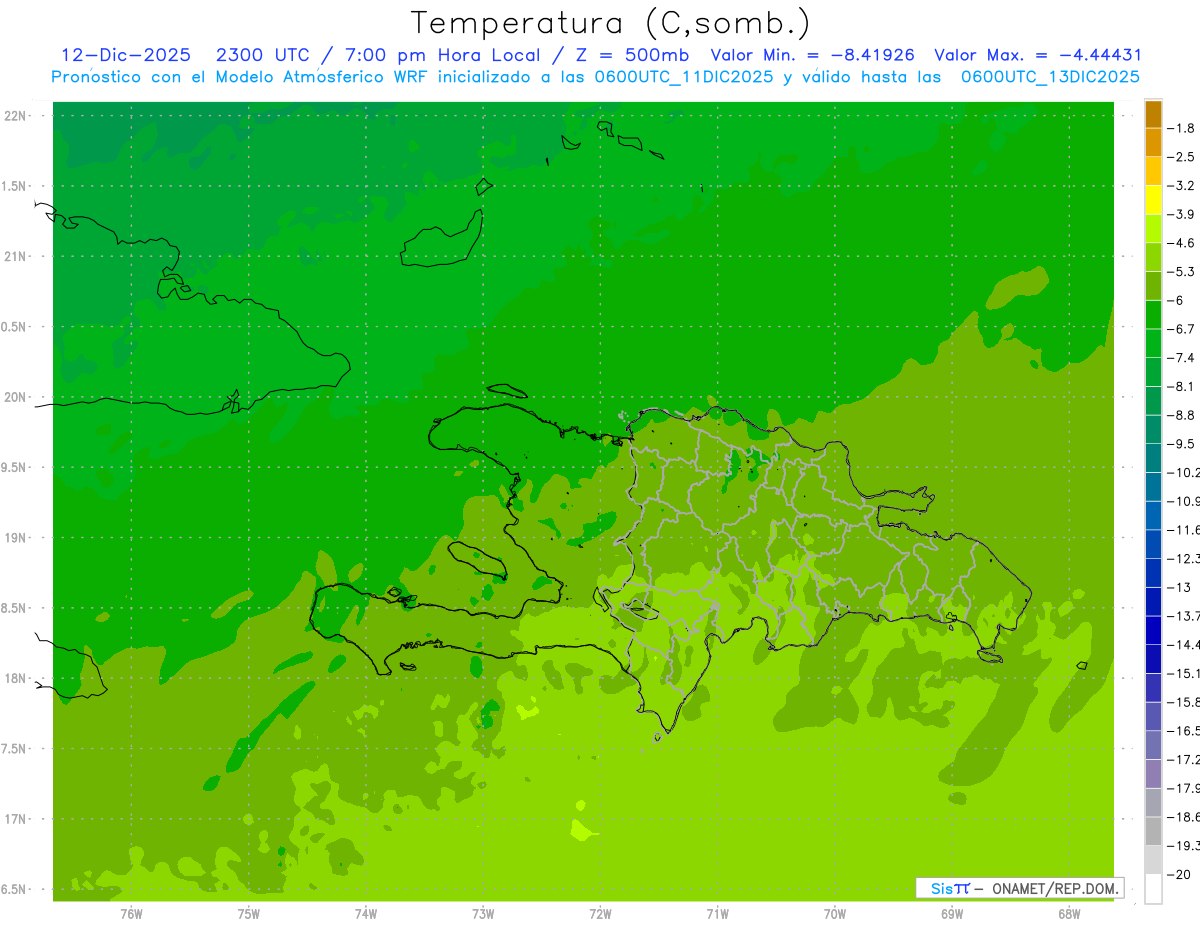Click the '19N' latitude label
1200x927 pixels.
coord(16,537)
